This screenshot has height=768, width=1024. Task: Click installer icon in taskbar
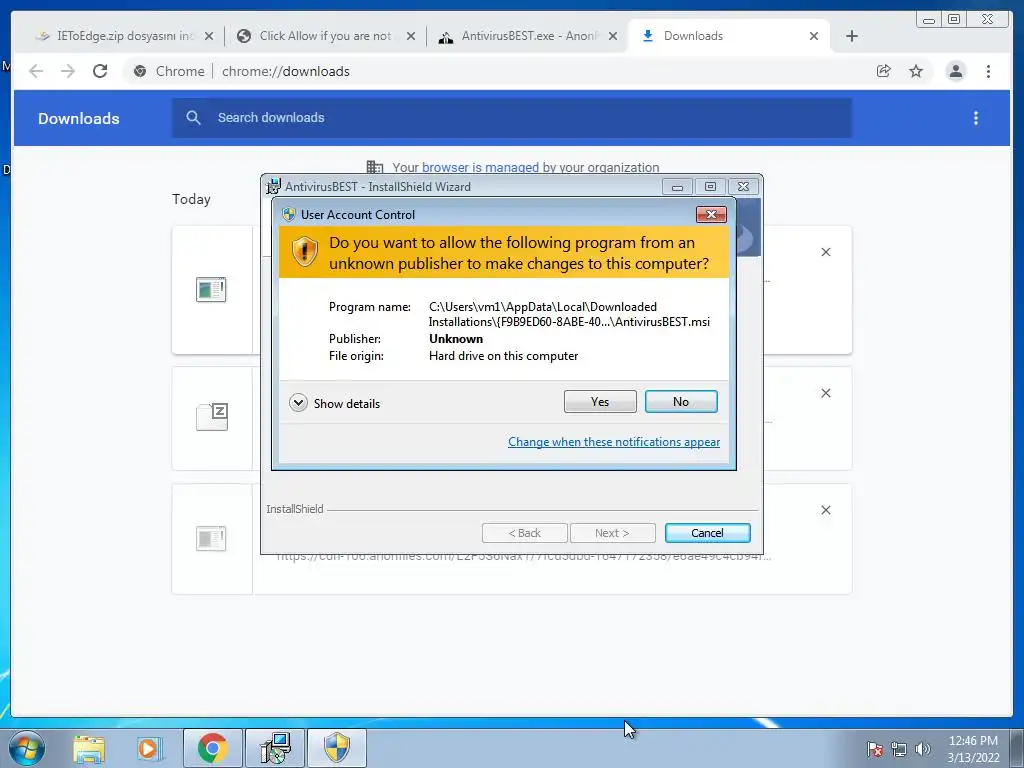pos(275,748)
